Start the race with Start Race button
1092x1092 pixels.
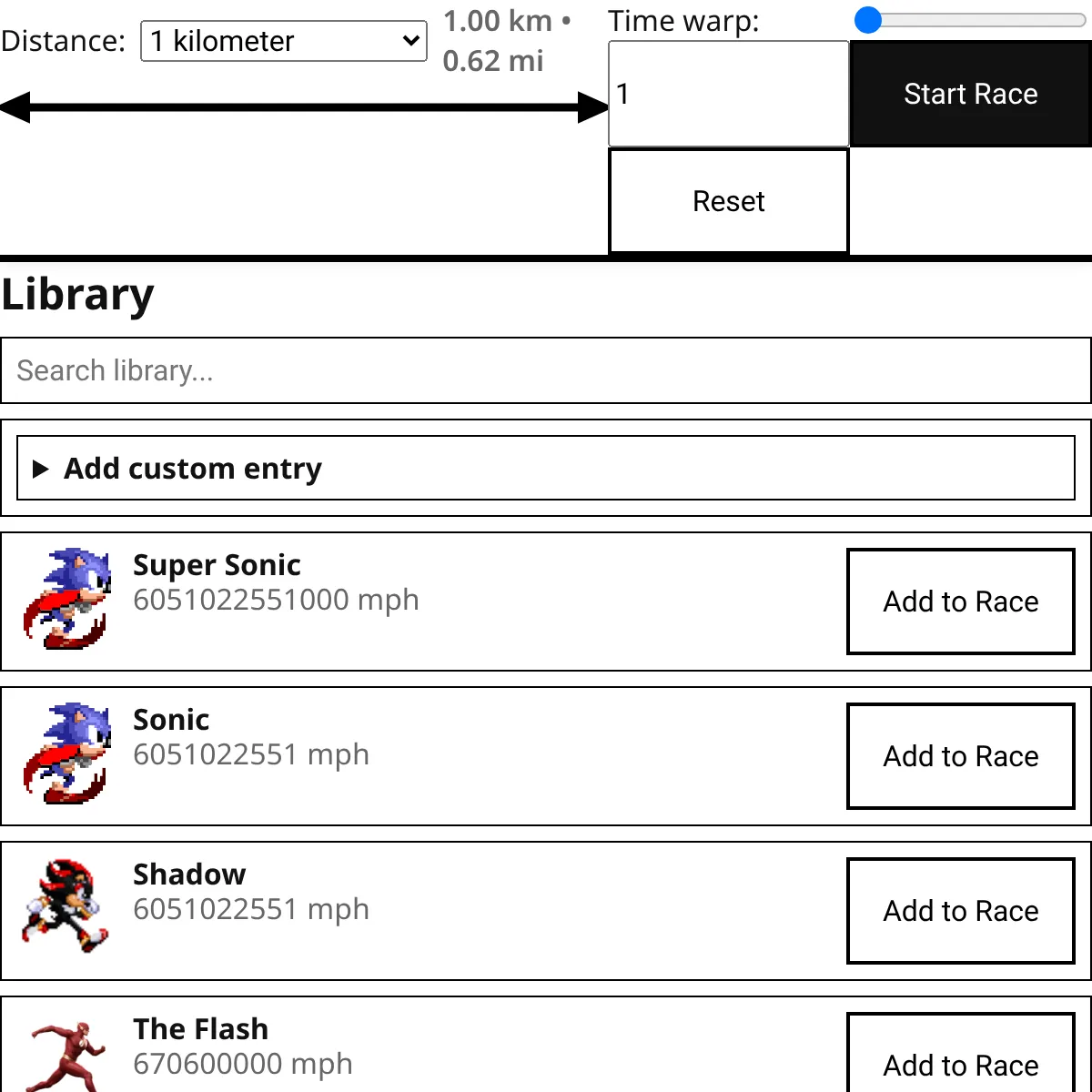[971, 94]
